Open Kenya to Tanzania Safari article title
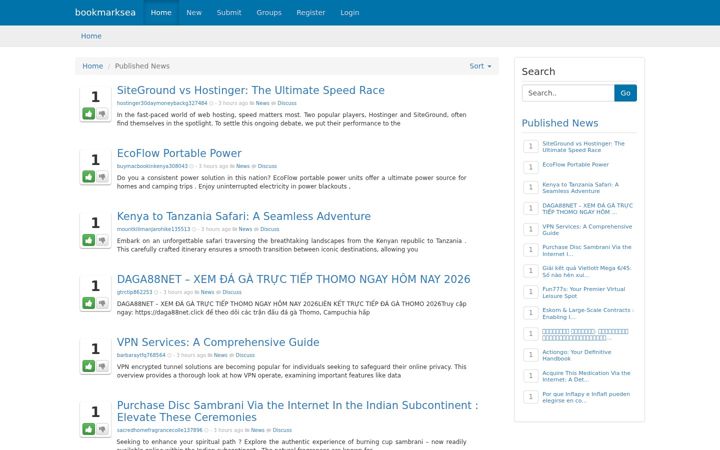This screenshot has height=450, width=720. 243,216
